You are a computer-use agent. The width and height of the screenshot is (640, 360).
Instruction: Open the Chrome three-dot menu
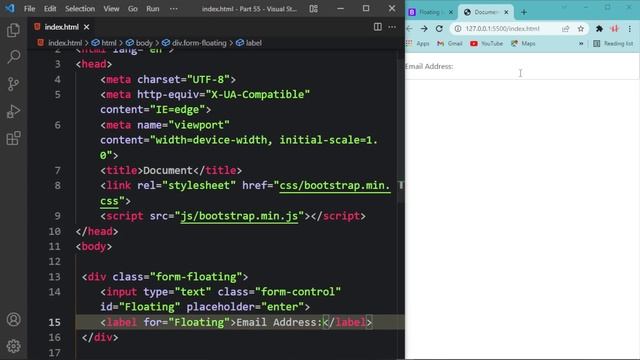[x=630, y=29]
